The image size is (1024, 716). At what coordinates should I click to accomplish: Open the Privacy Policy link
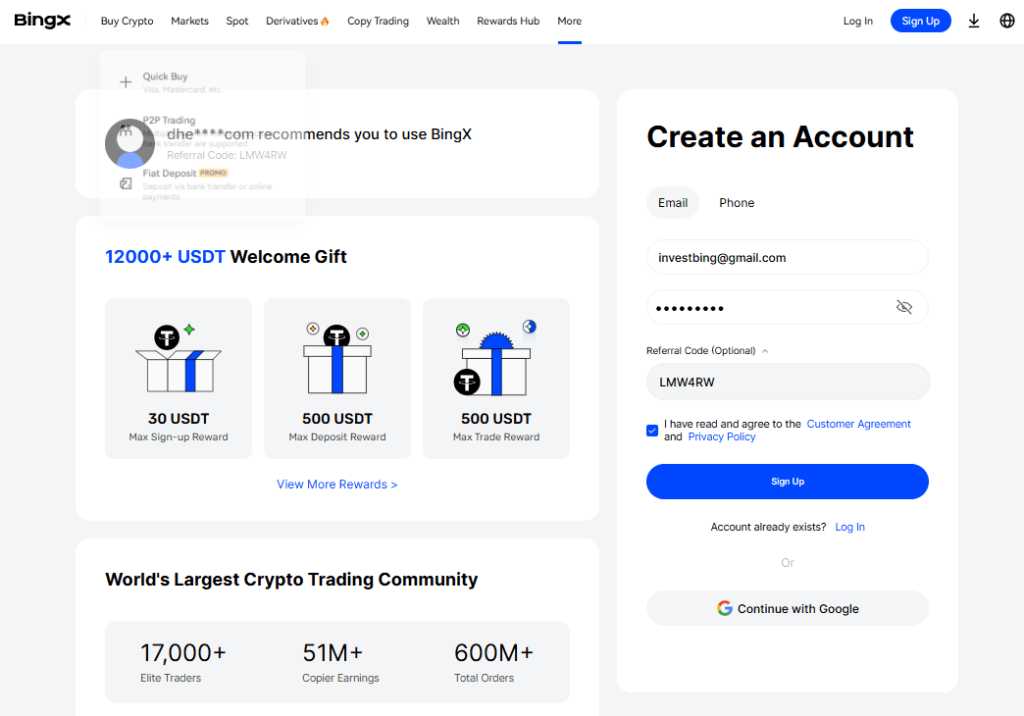722,436
